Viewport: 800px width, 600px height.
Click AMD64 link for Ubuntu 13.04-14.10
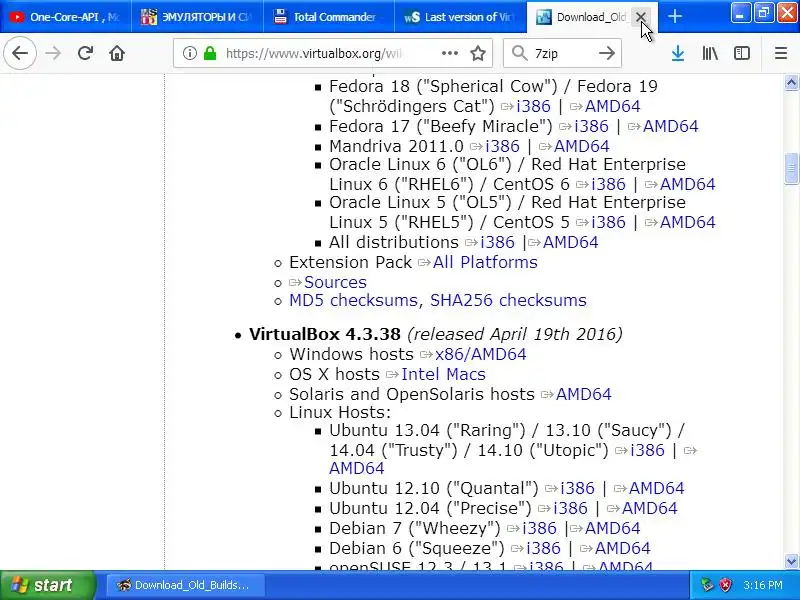pyautogui.click(x=357, y=468)
